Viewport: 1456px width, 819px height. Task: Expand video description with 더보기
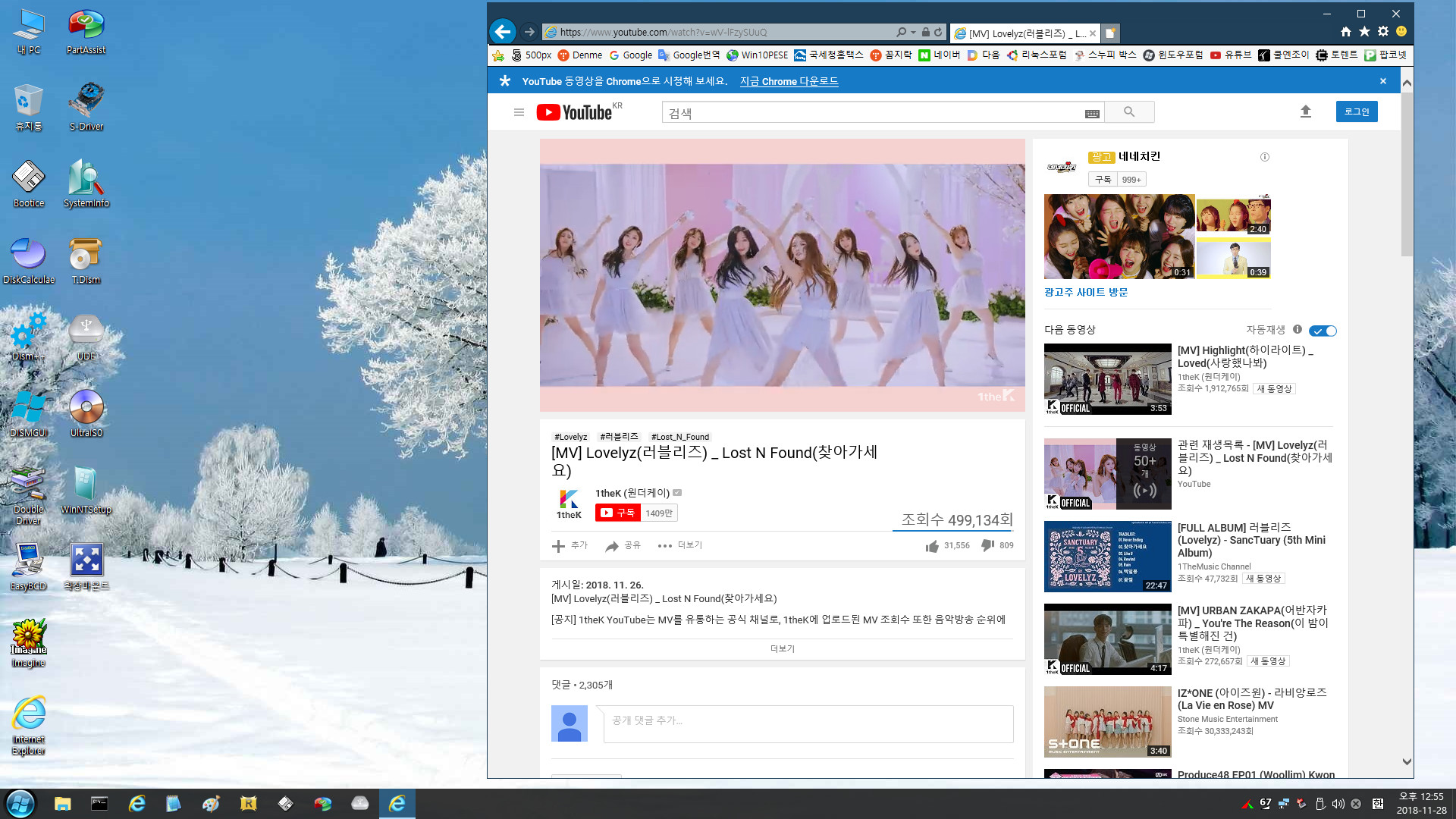click(x=782, y=649)
